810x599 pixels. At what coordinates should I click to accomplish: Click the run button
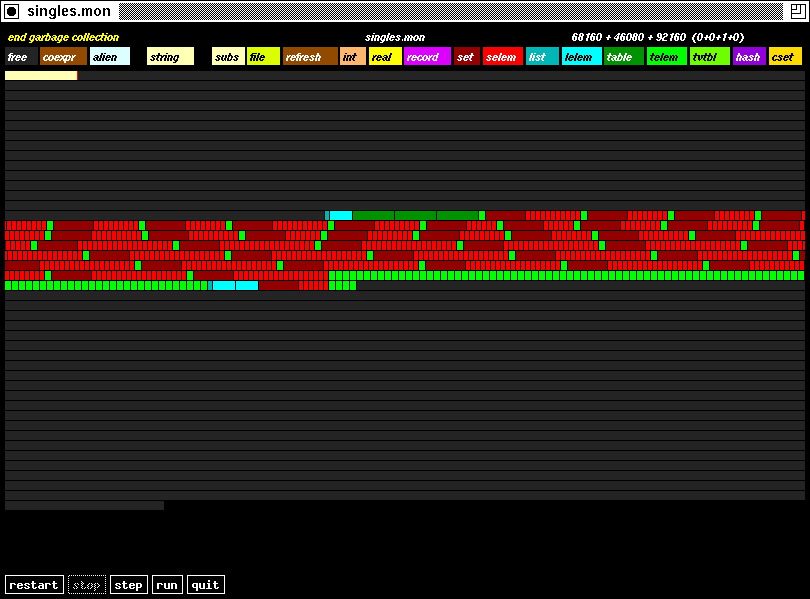point(167,585)
